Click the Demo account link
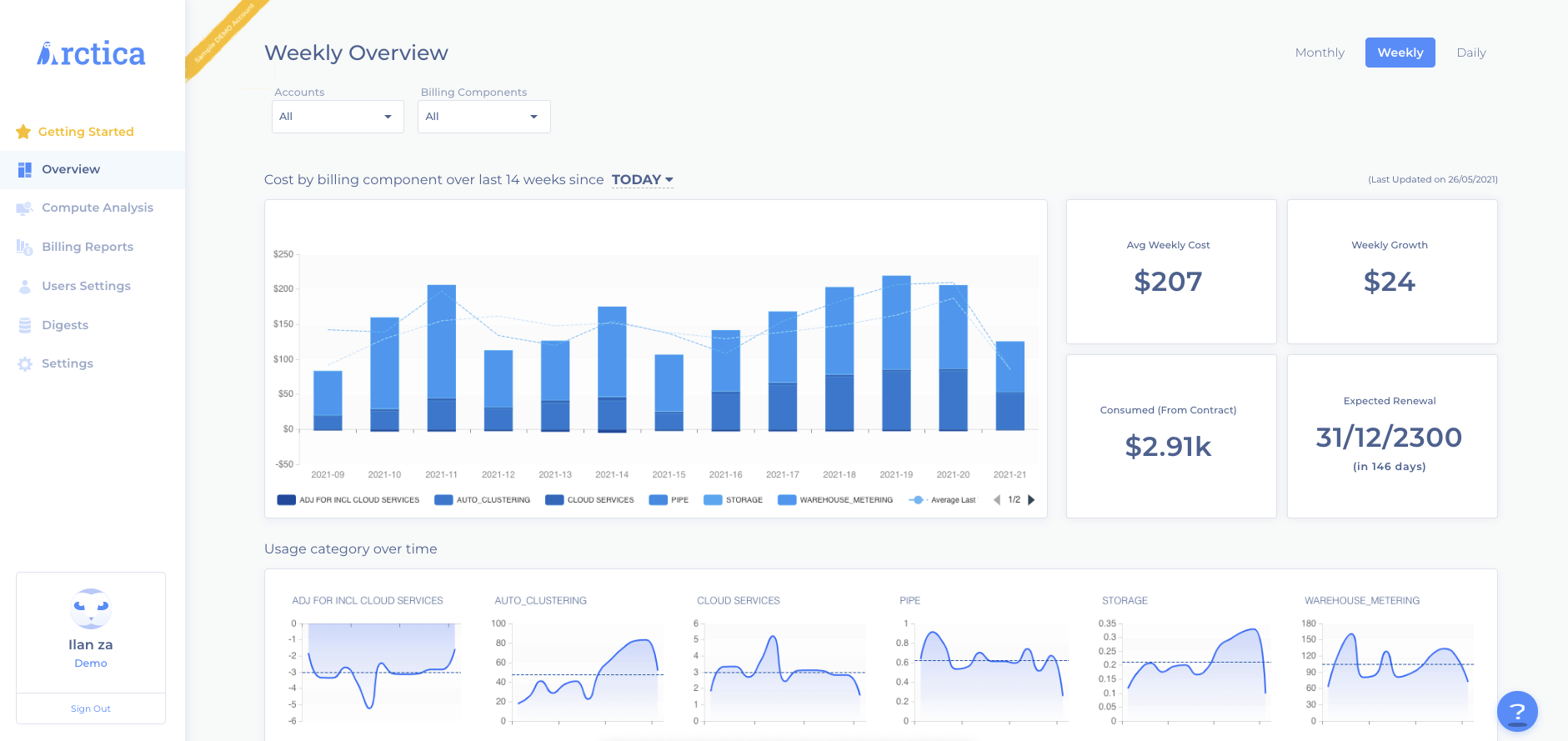1568x741 pixels. click(x=91, y=663)
